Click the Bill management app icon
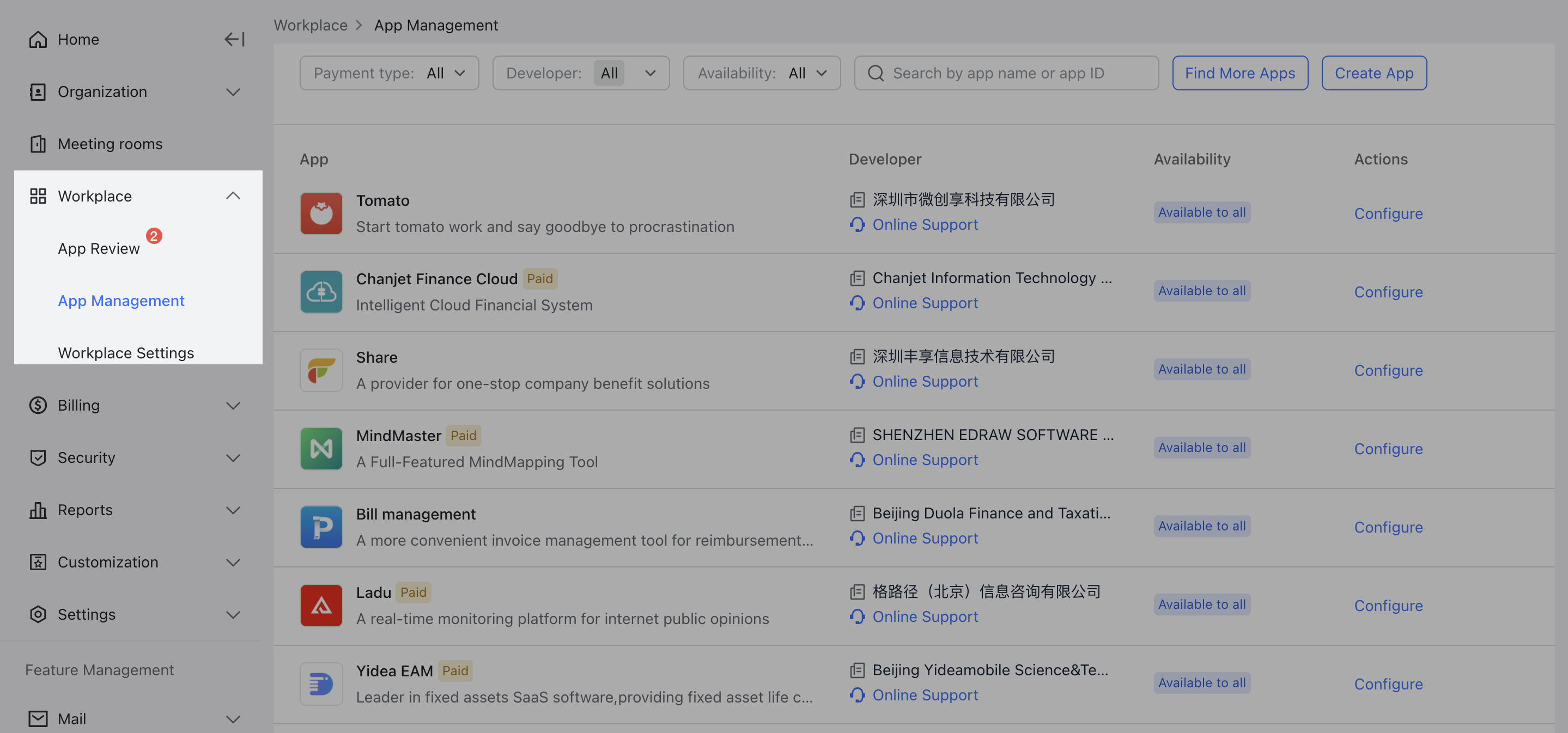 point(321,527)
